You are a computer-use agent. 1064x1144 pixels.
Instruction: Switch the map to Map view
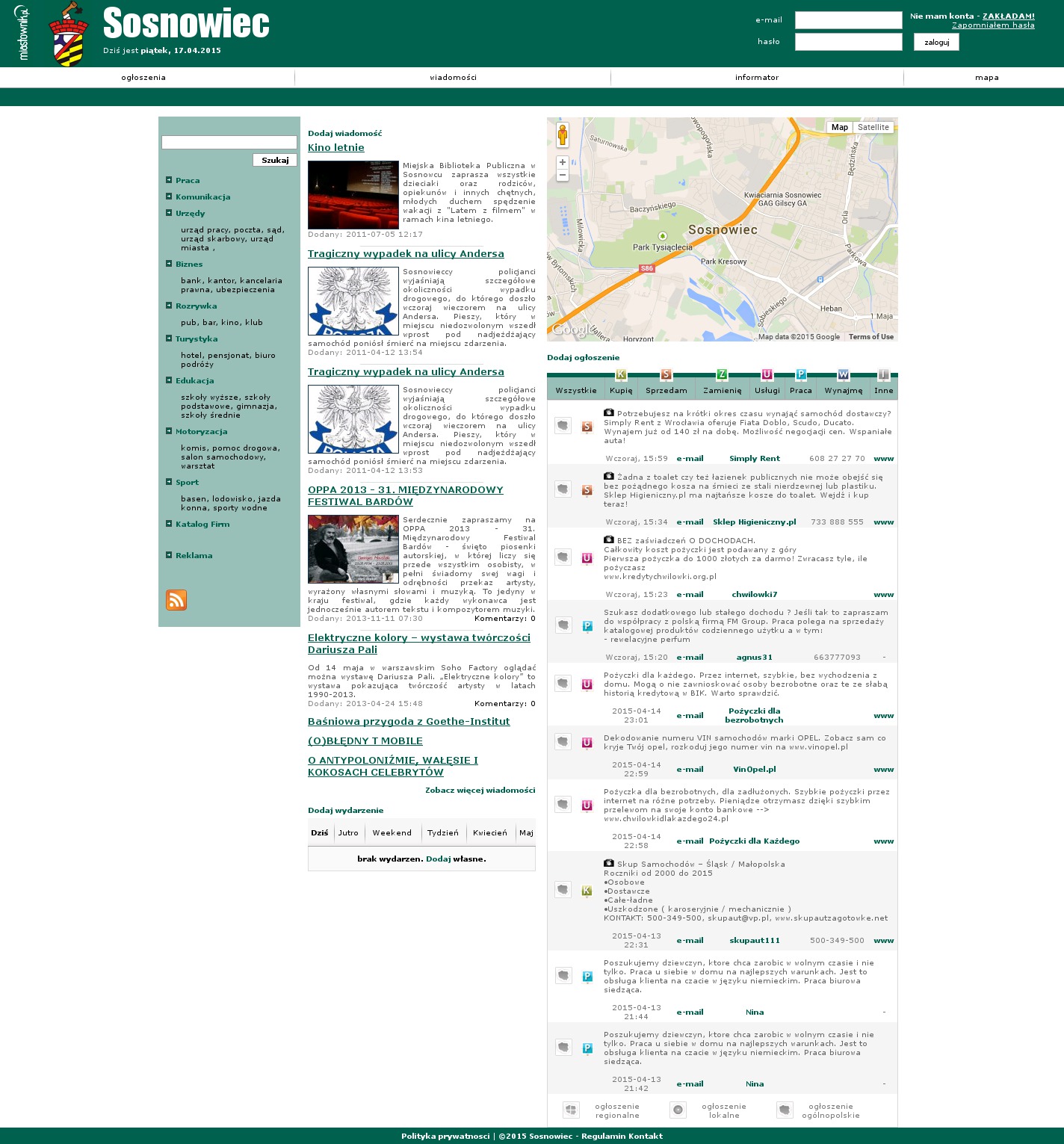[x=840, y=127]
